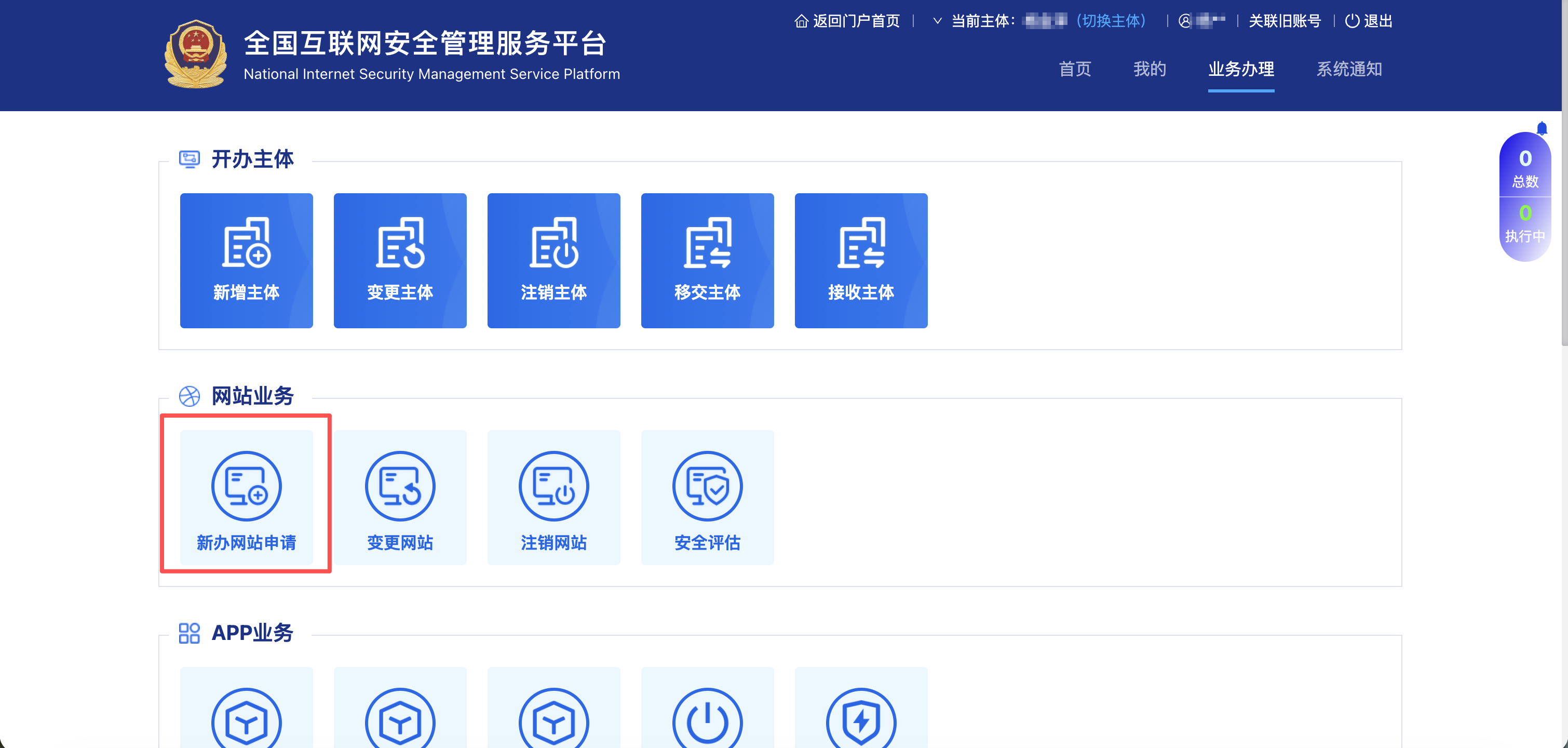Viewport: 1568px width, 748px height.
Task: Select the 接收主体 (Receive Entity) icon
Action: point(861,260)
